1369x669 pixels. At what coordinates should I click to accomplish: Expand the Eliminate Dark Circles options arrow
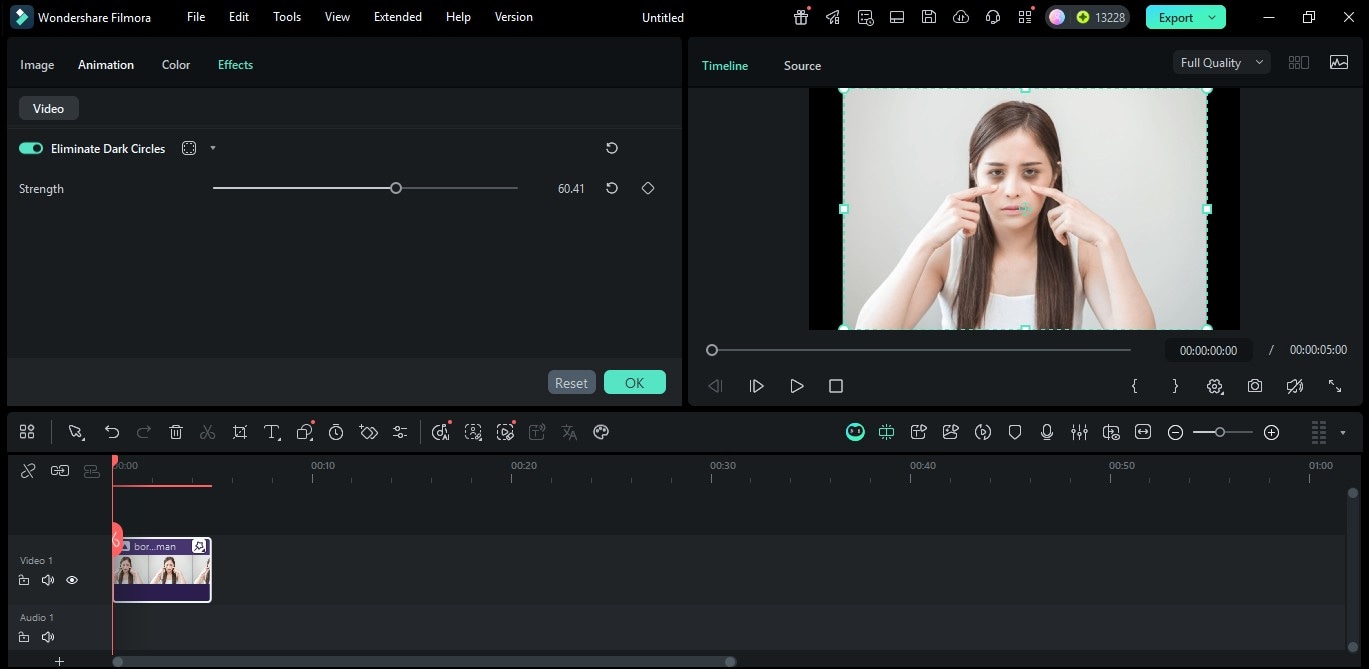coord(211,148)
